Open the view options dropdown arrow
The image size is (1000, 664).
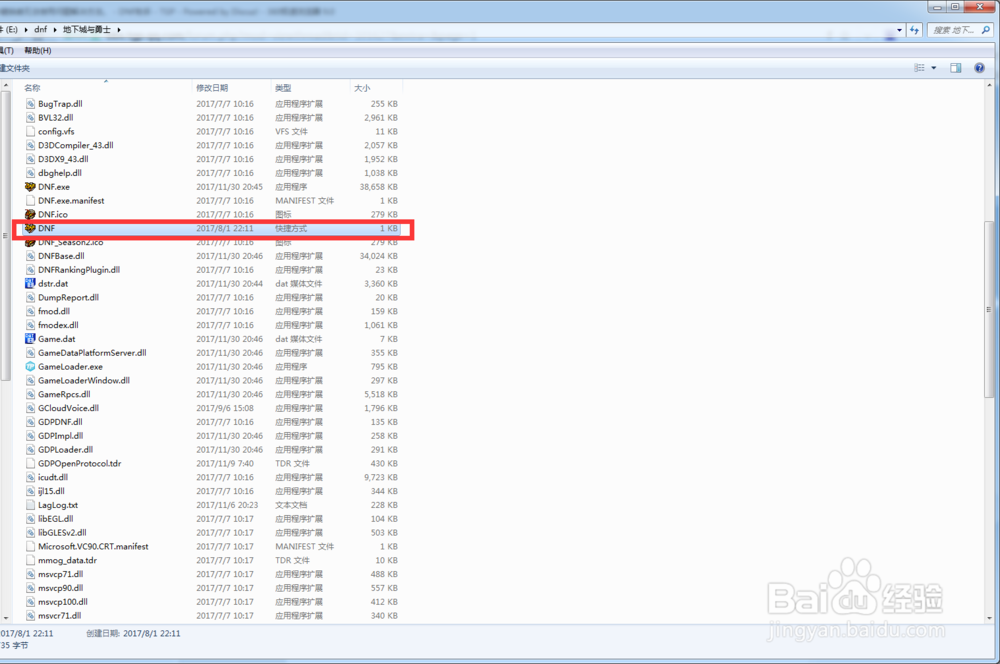point(934,68)
